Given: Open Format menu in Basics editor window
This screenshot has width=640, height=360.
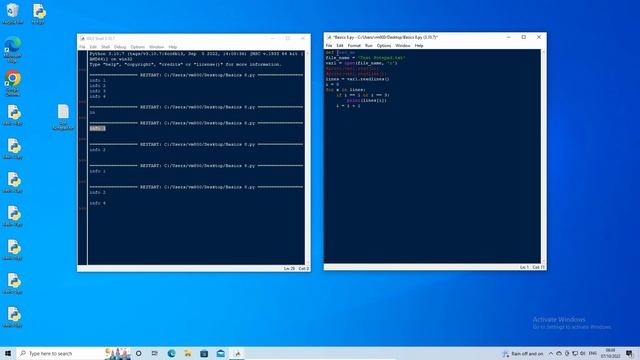Looking at the screenshot, I should click(354, 46).
